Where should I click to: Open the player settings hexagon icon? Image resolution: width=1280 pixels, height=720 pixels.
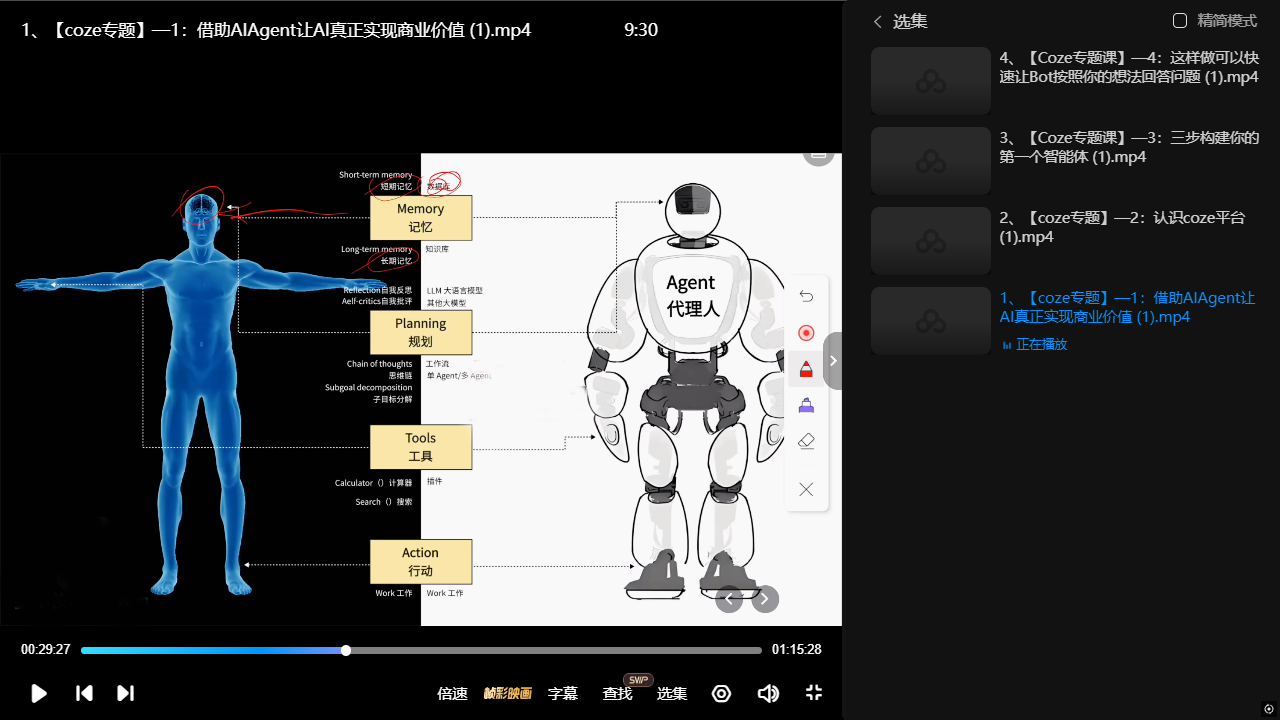[x=721, y=693]
